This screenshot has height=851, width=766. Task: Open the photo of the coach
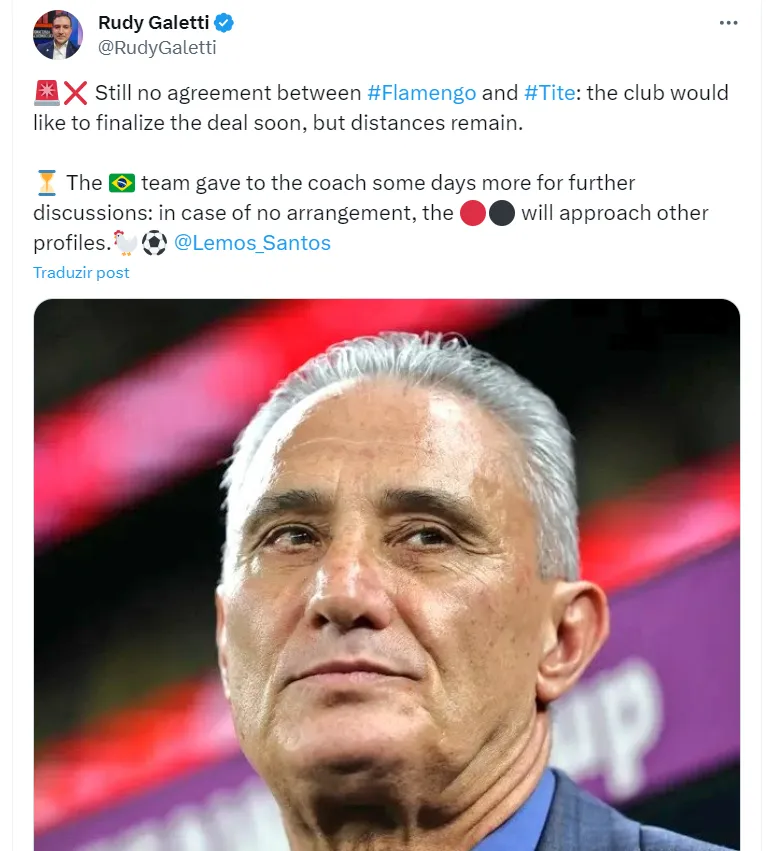point(387,575)
